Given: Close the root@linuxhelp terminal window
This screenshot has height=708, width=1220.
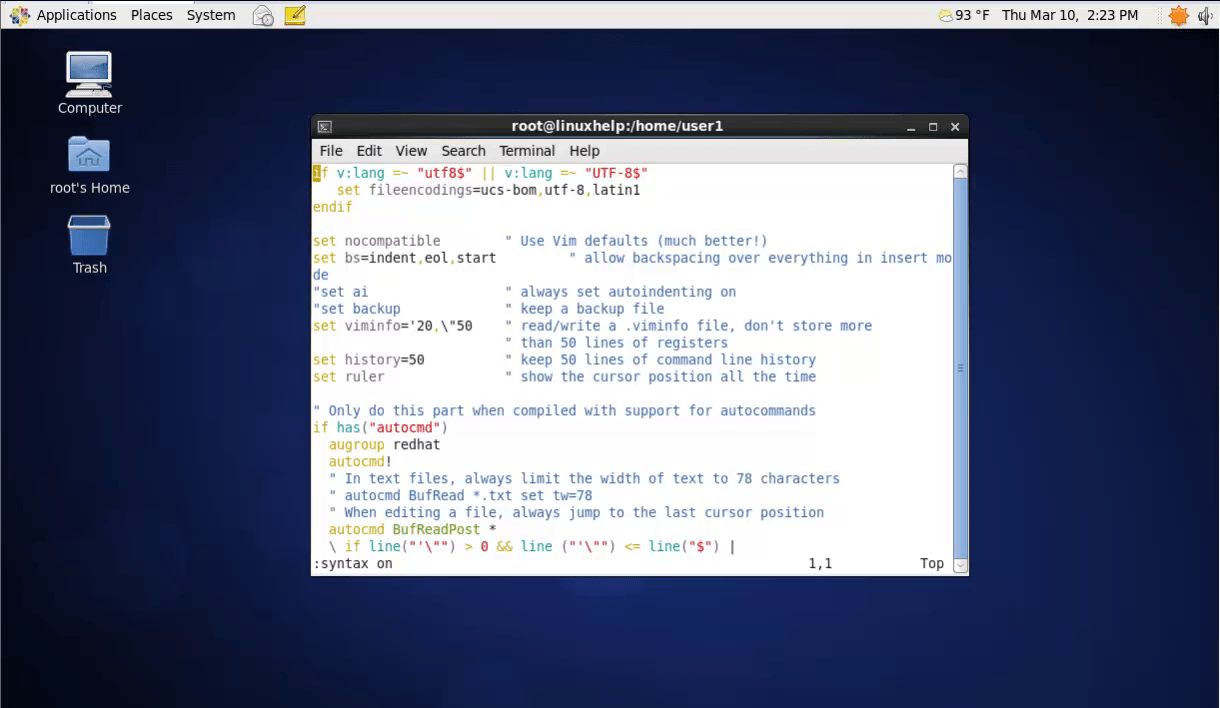Looking at the screenshot, I should coord(955,127).
